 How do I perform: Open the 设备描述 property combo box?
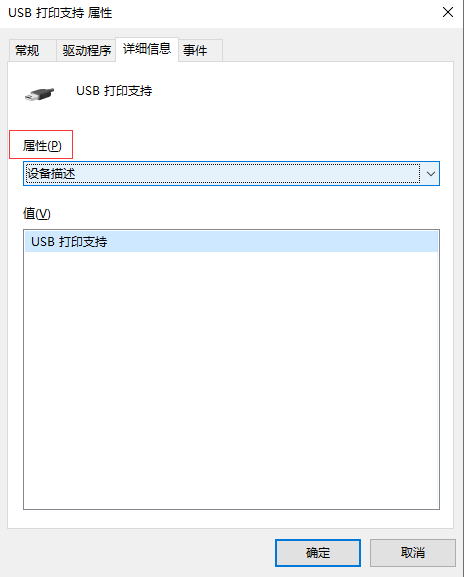click(x=231, y=173)
